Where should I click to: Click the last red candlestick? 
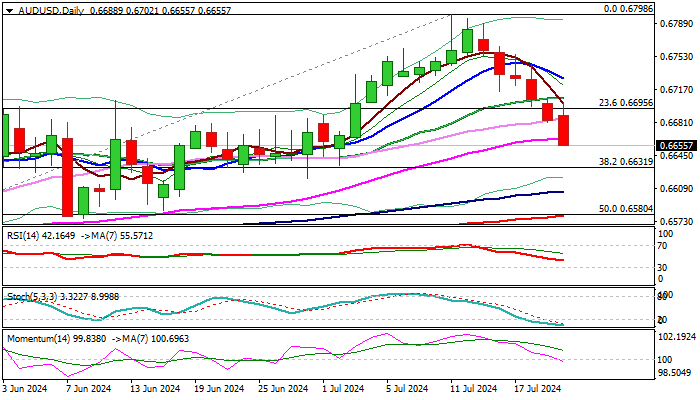pyautogui.click(x=563, y=130)
